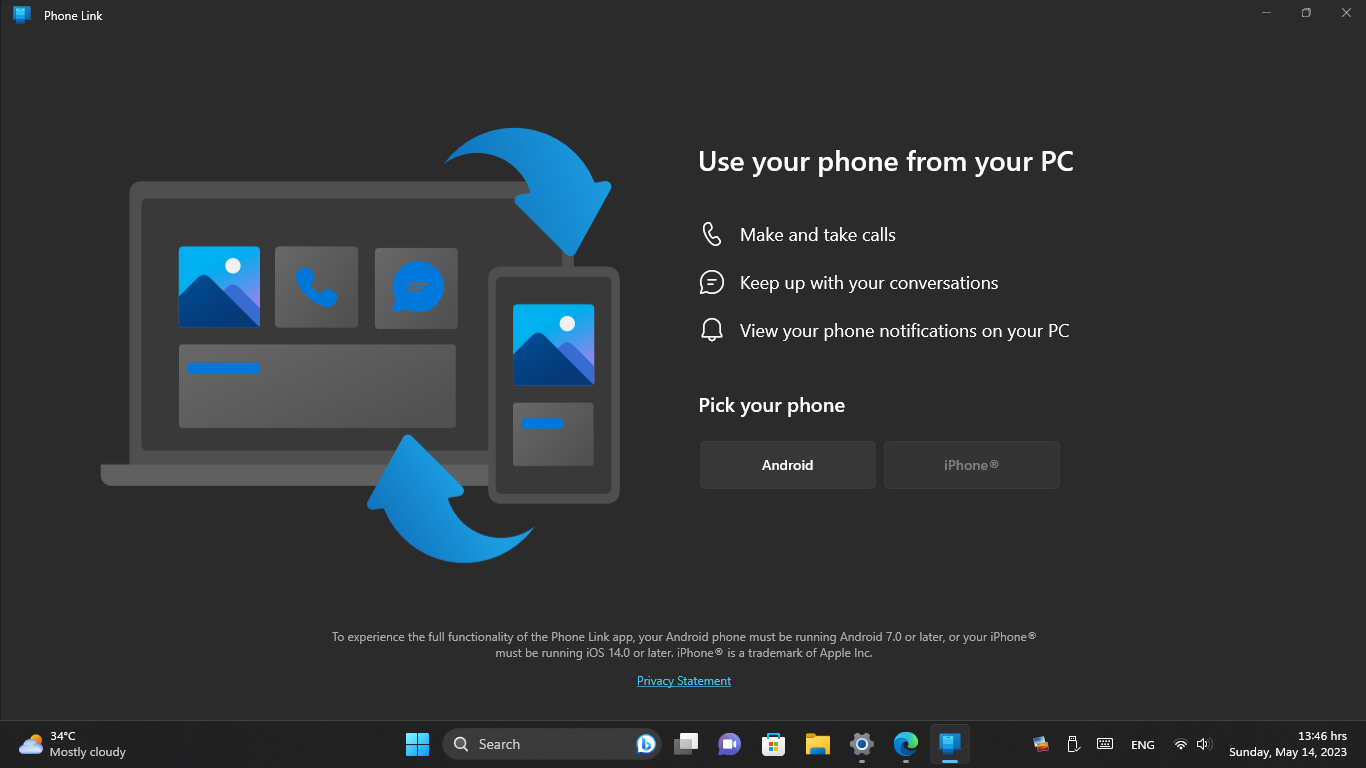Click the Safely Remove Hardware USB icon
The image size is (1366, 768).
pyautogui.click(x=1073, y=744)
